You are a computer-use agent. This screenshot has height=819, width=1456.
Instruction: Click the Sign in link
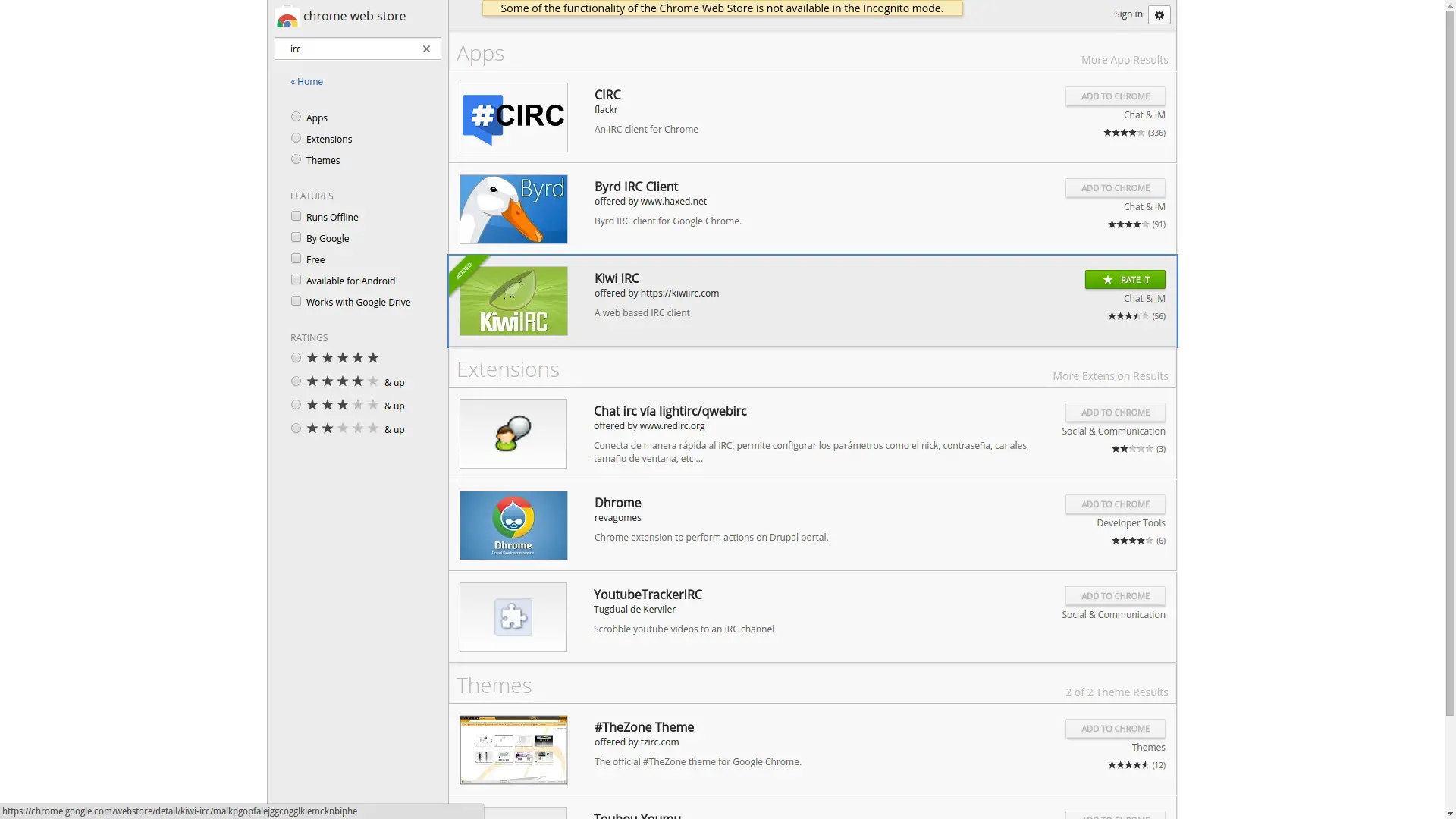pos(1128,14)
